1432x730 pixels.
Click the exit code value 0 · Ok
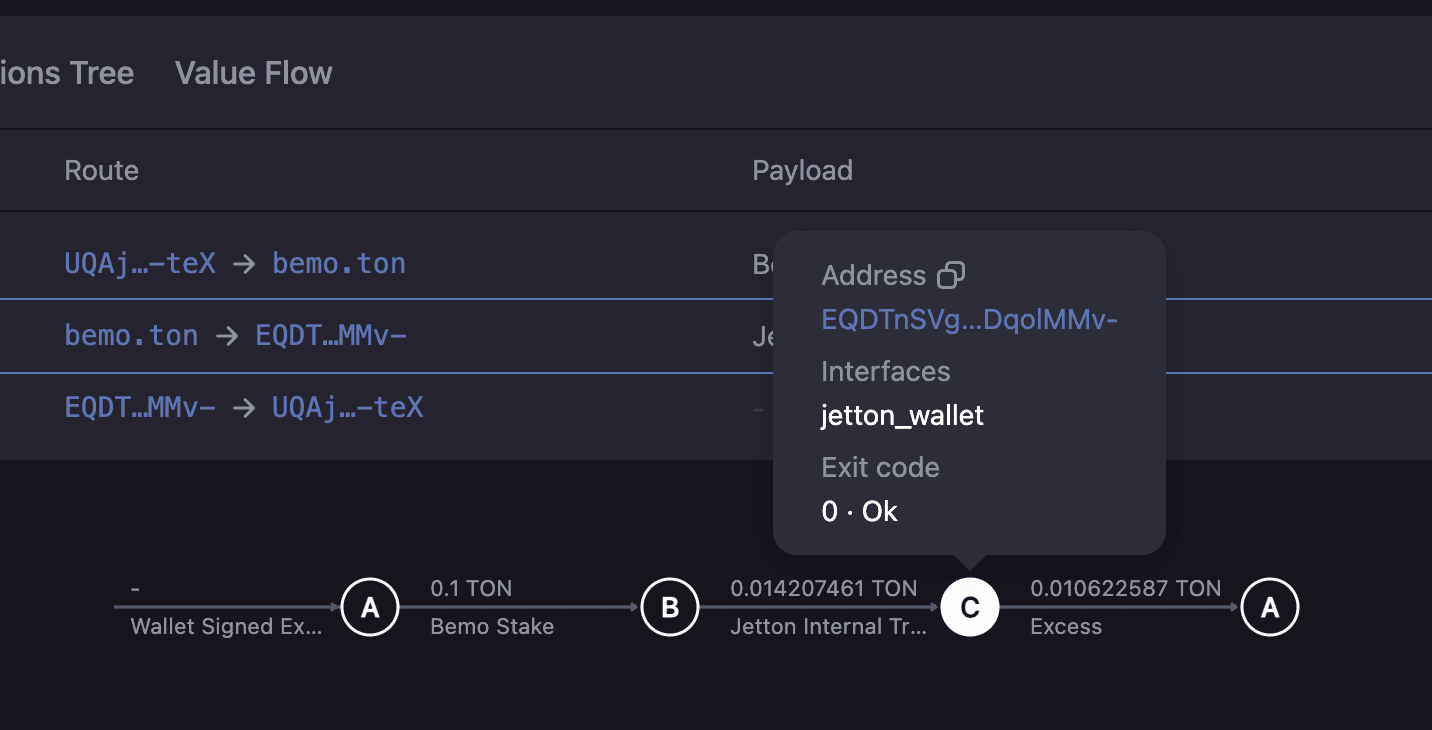859,511
